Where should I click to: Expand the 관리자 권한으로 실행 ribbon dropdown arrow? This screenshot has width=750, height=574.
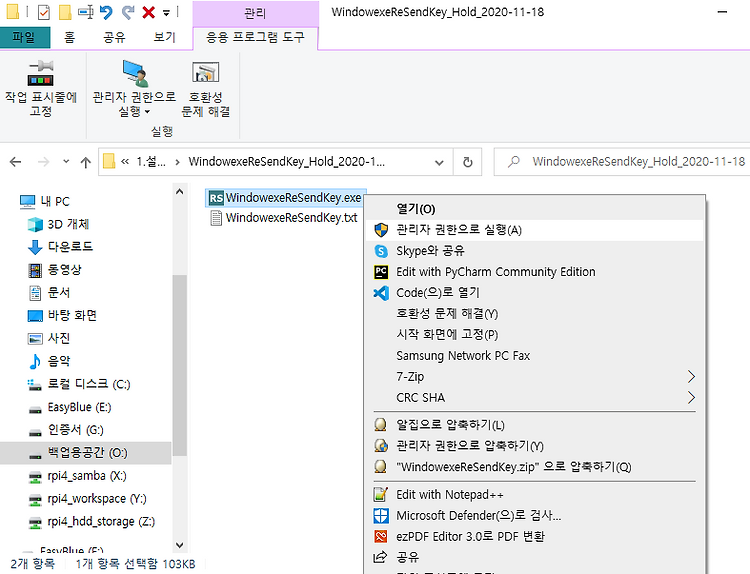(x=147, y=112)
